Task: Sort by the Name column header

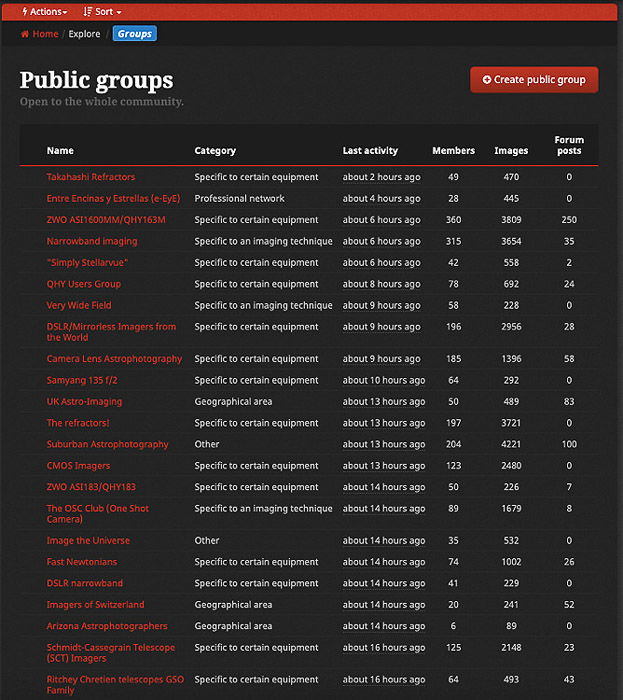Action: coord(60,151)
